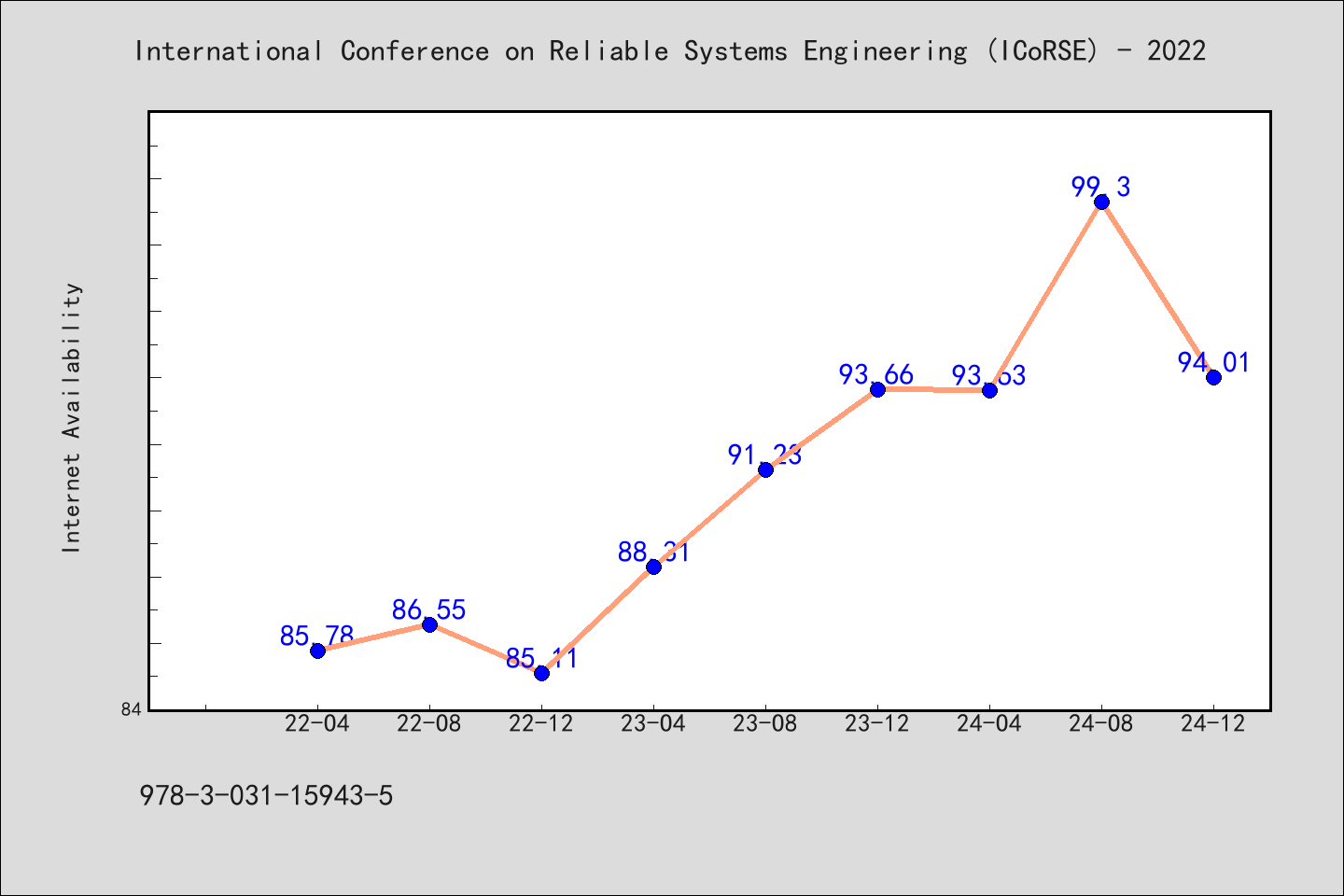Click the Internet Availability axis label
This screenshot has height=896, width=1344.
[x=72, y=417]
